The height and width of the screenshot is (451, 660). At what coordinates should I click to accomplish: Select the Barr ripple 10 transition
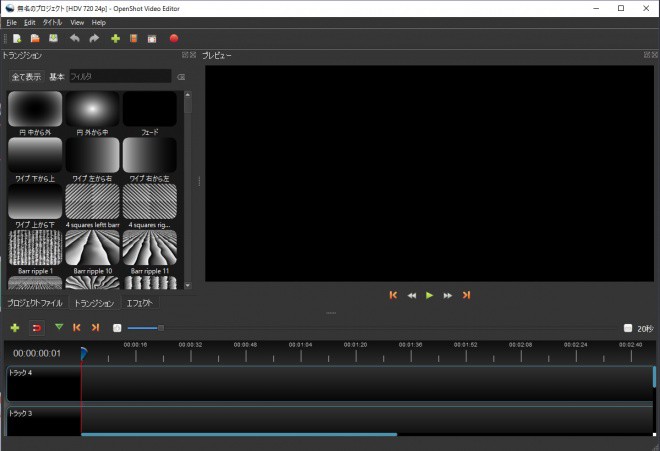[92, 248]
